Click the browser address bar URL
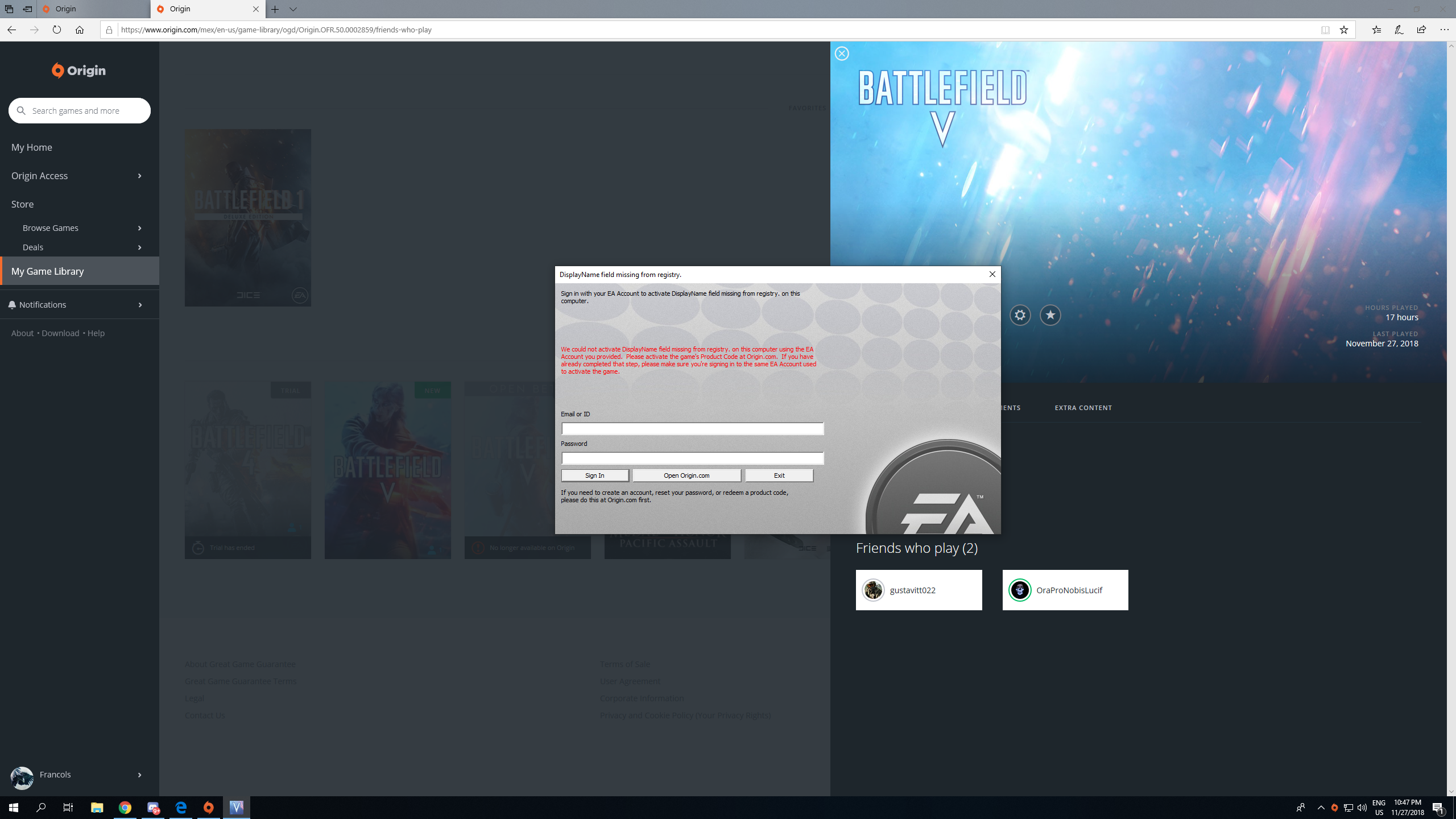The width and height of the screenshot is (1456, 819). (x=276, y=30)
